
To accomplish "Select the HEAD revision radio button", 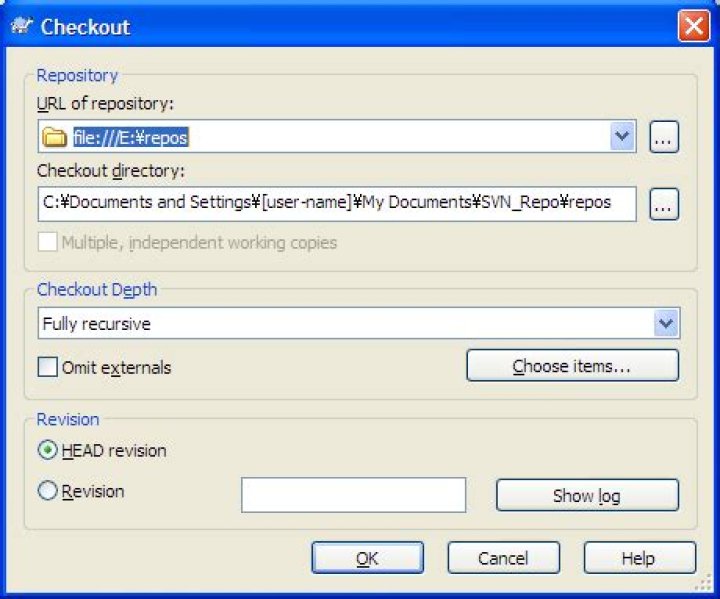I will (x=47, y=450).
